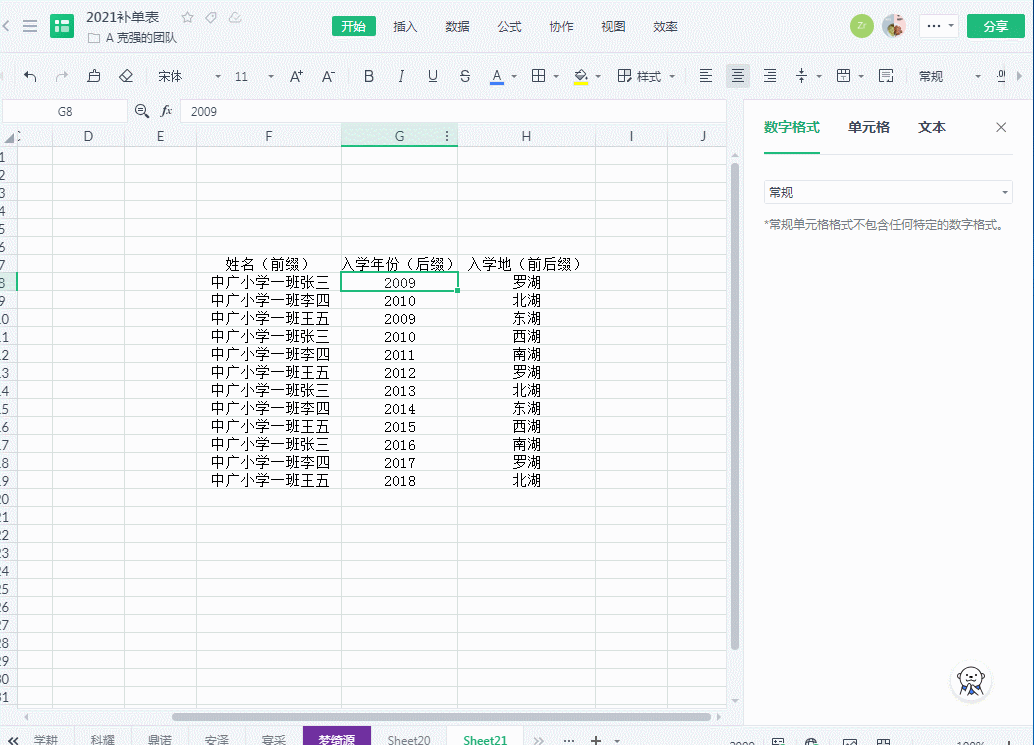Click the cloud sync status icon
The height and width of the screenshot is (745, 1034).
[x=235, y=18]
